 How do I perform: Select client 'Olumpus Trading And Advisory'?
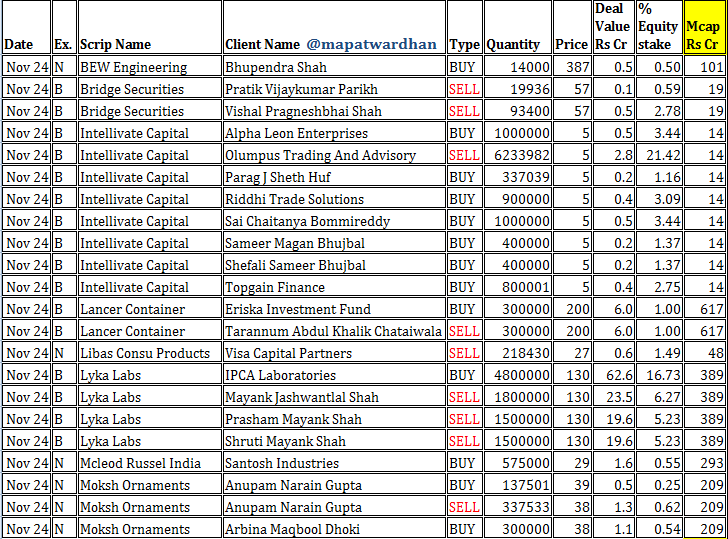[x=334, y=155]
